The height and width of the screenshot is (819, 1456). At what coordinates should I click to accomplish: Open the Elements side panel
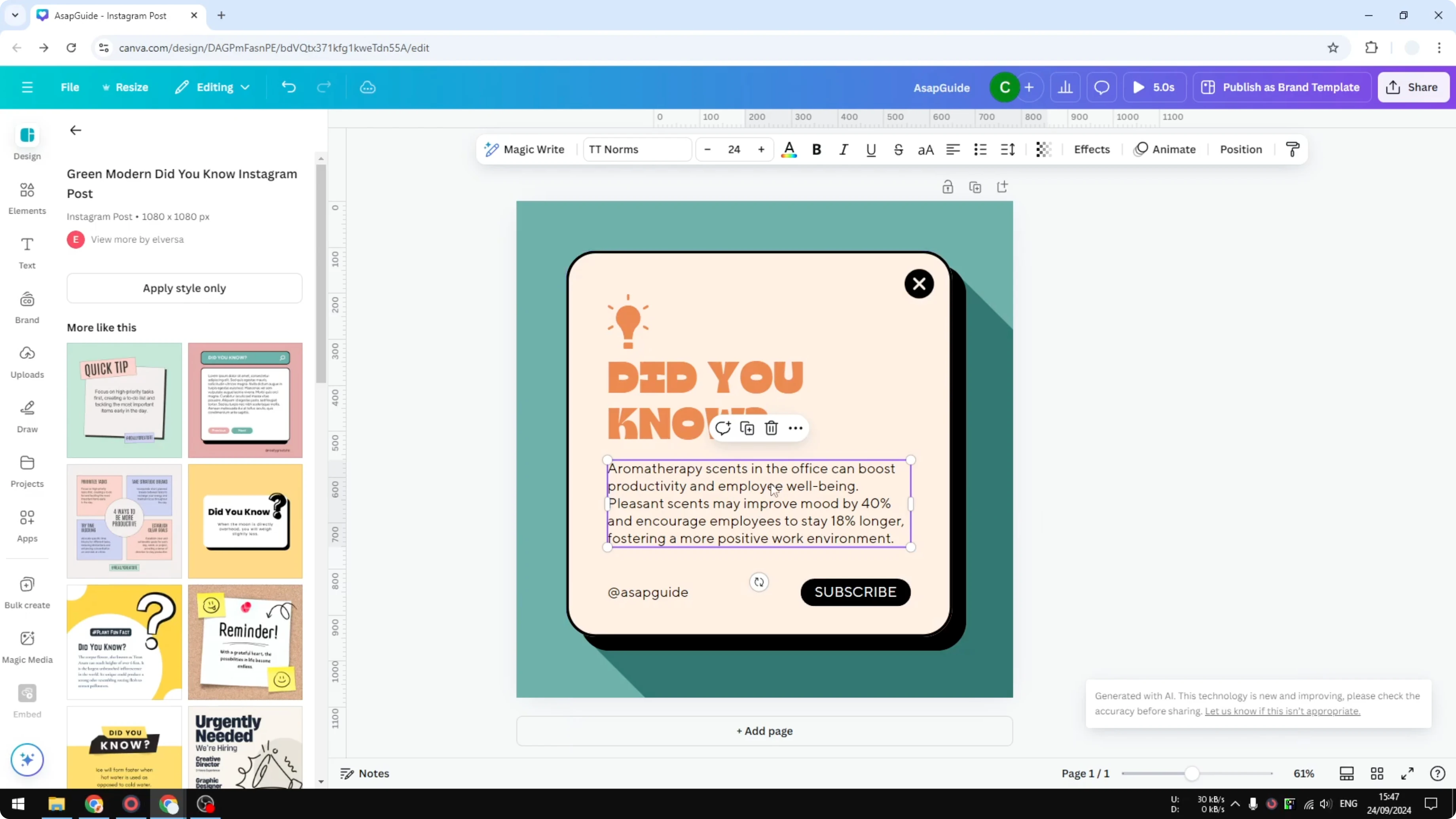pyautogui.click(x=27, y=198)
